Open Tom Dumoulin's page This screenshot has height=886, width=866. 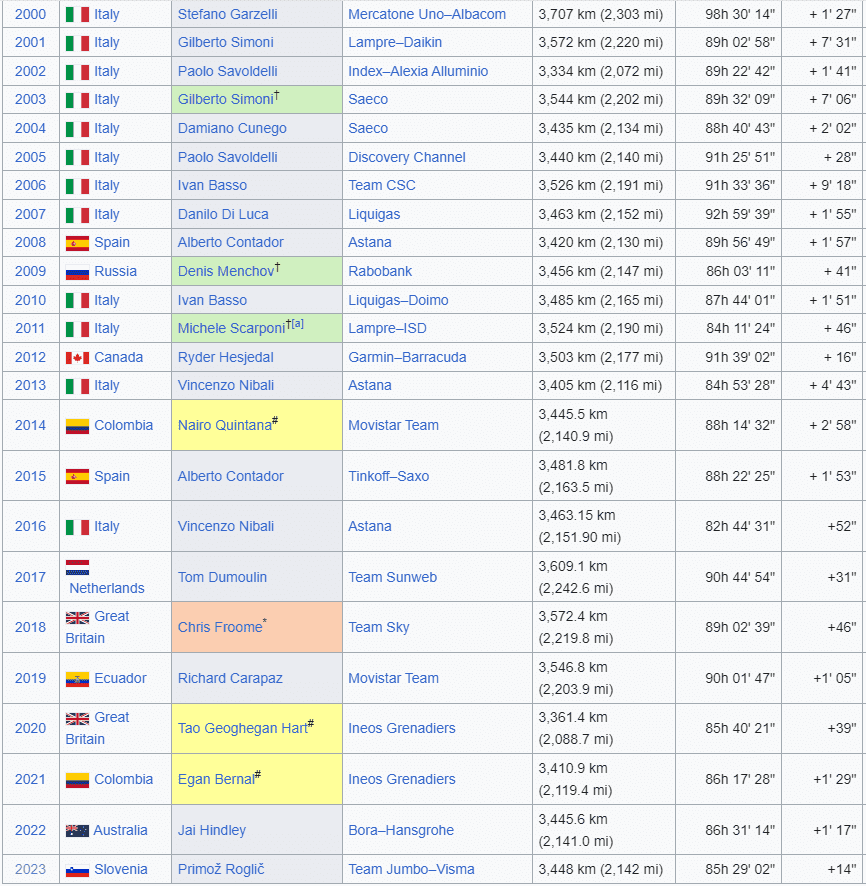(x=223, y=577)
